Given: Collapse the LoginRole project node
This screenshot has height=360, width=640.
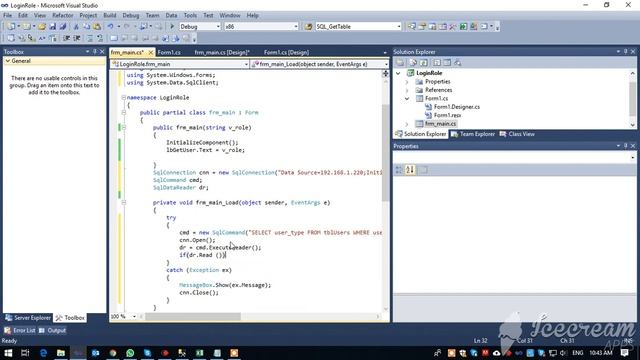Looking at the screenshot, I should click(x=398, y=73).
